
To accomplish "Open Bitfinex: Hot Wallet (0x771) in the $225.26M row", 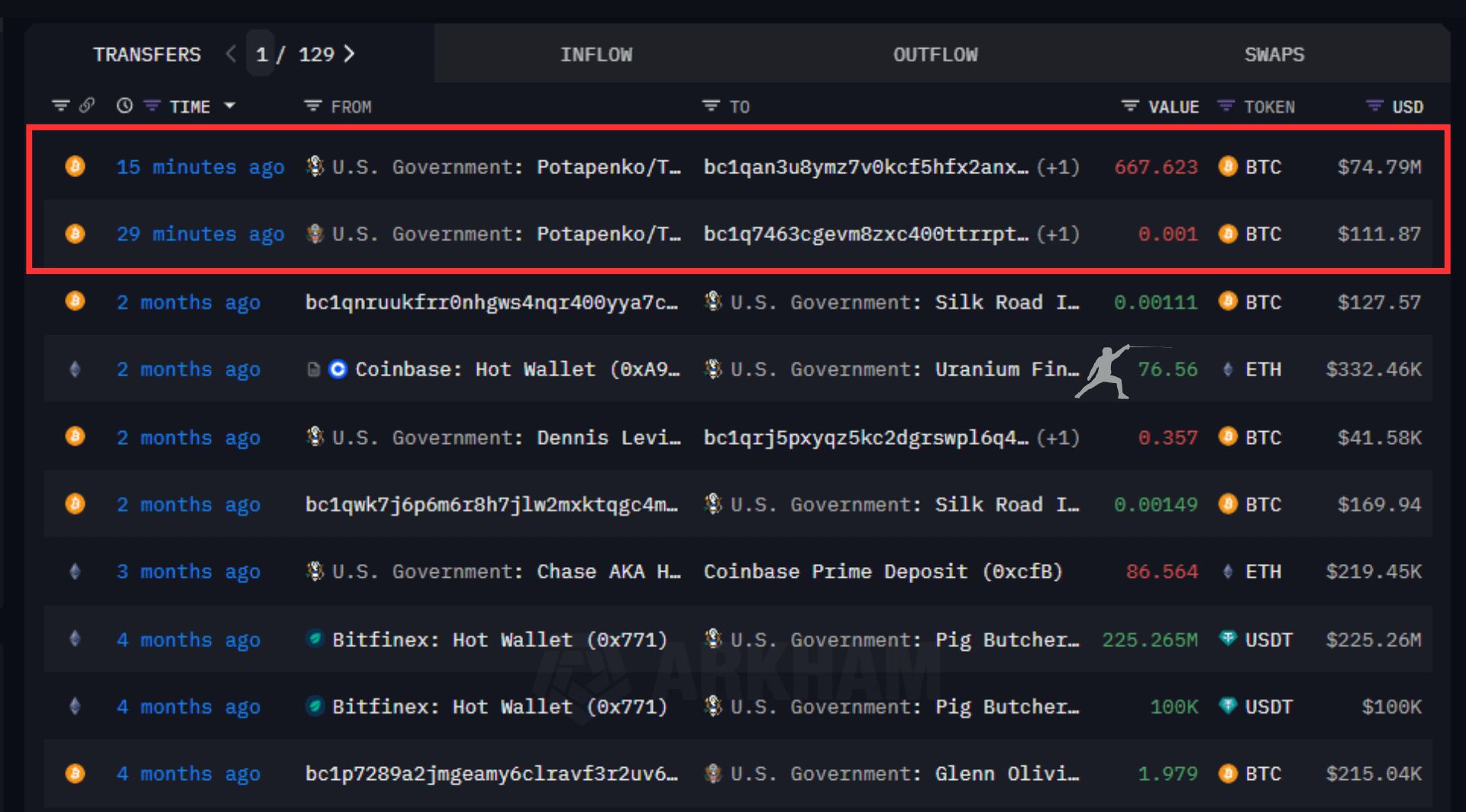I will coord(499,640).
